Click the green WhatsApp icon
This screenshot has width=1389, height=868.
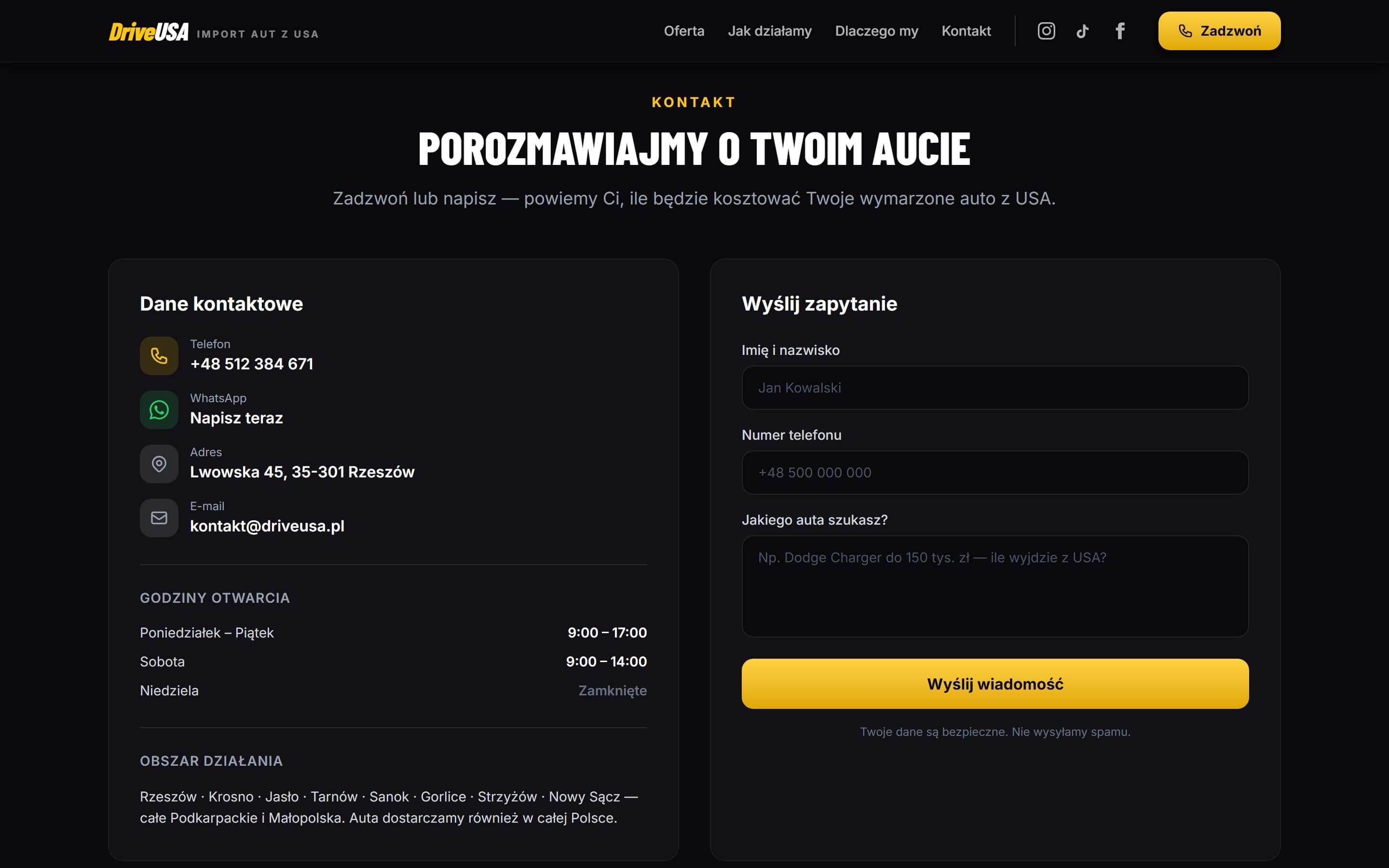159,410
